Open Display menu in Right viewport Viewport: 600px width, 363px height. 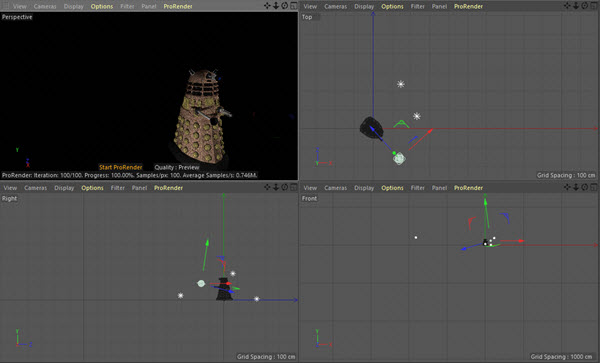coord(64,188)
